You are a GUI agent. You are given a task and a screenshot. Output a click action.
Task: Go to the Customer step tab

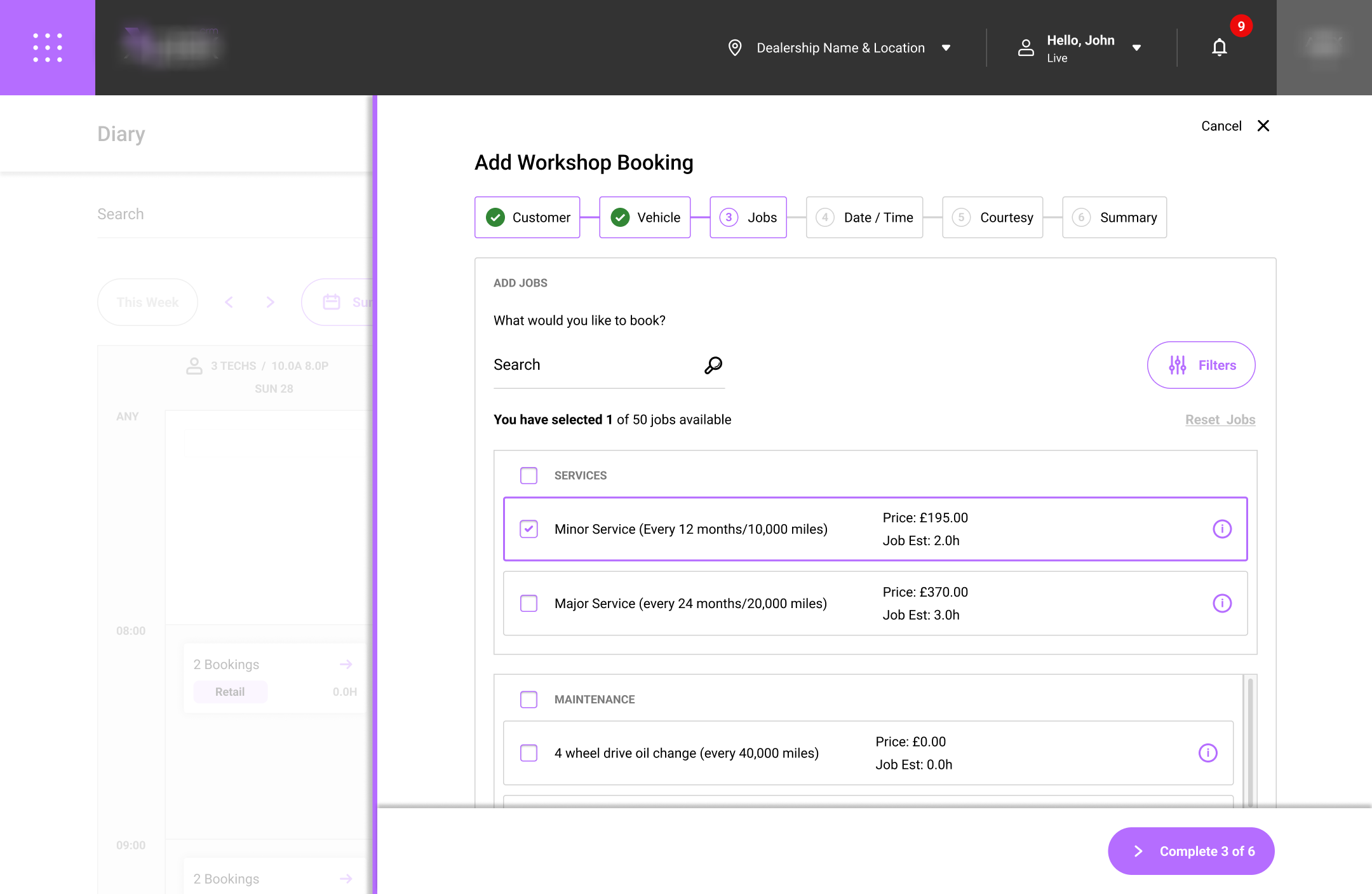527,217
